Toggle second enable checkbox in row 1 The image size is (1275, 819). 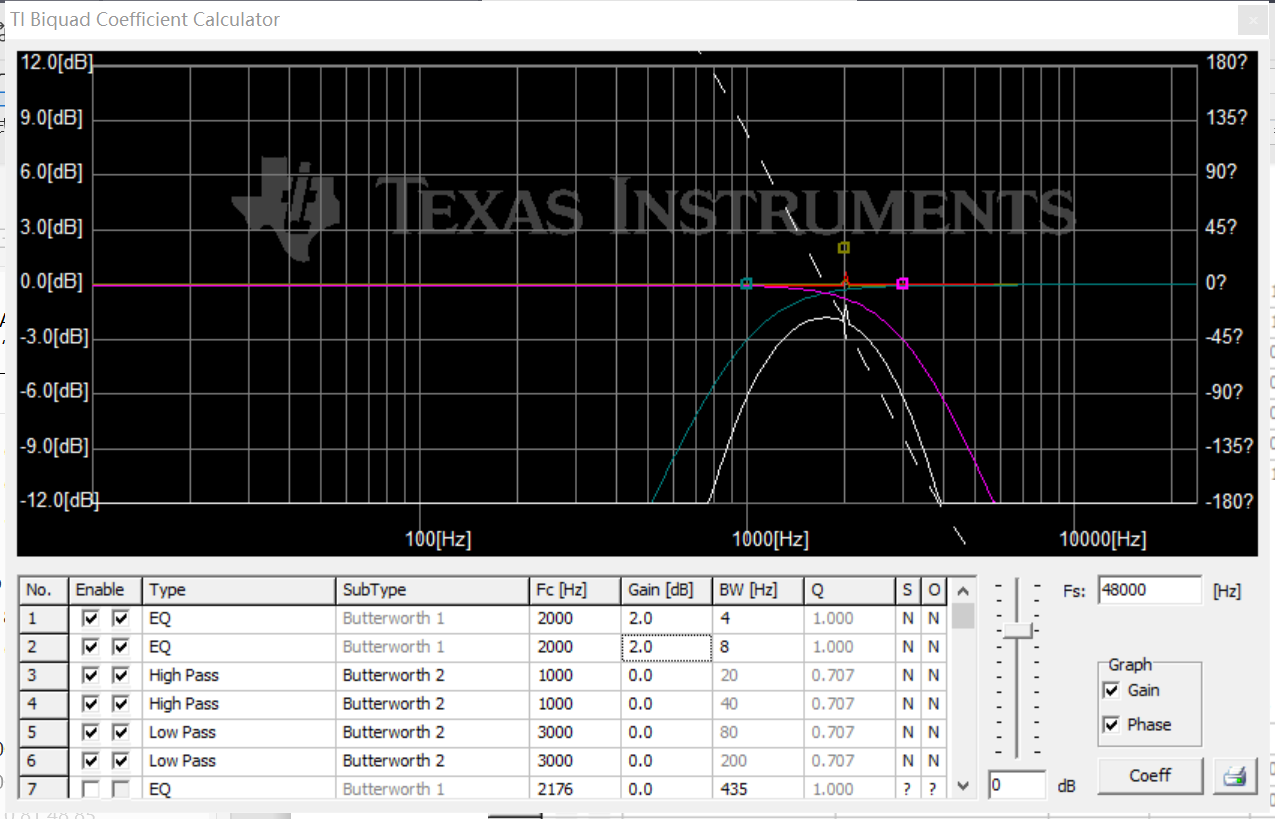point(121,619)
